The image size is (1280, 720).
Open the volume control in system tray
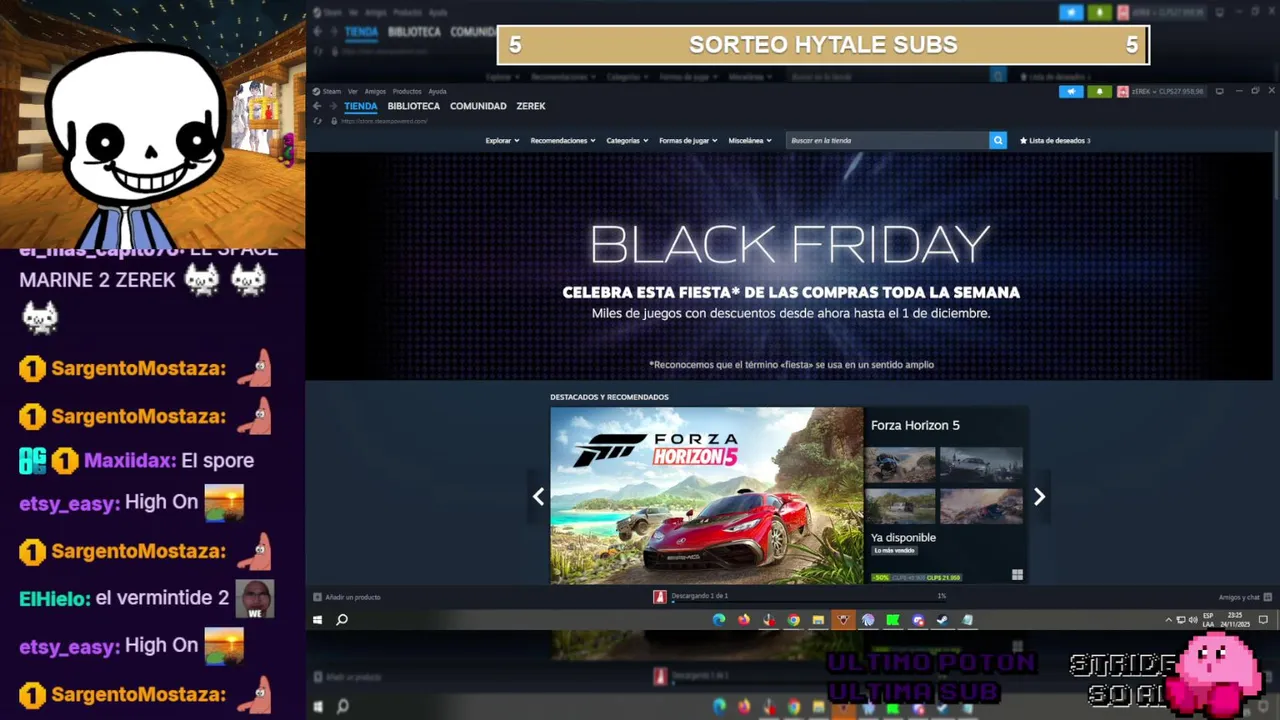pos(1192,620)
